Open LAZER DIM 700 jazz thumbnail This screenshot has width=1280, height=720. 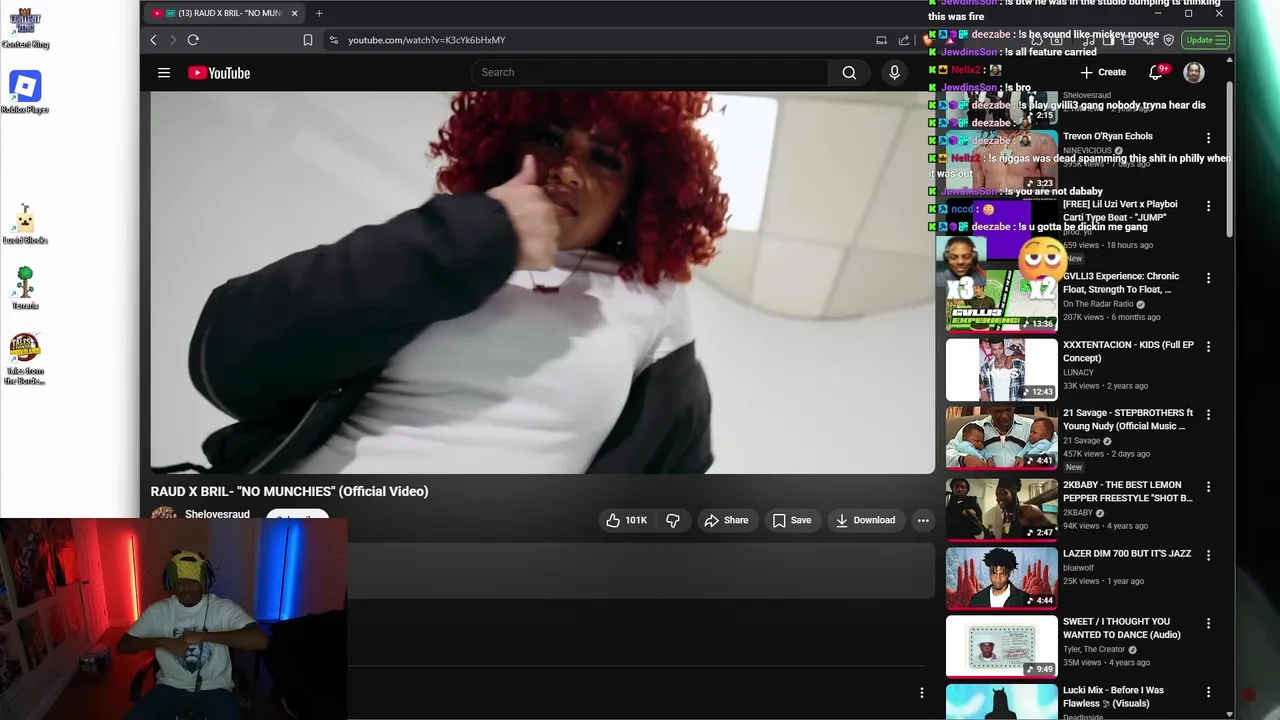point(1001,577)
